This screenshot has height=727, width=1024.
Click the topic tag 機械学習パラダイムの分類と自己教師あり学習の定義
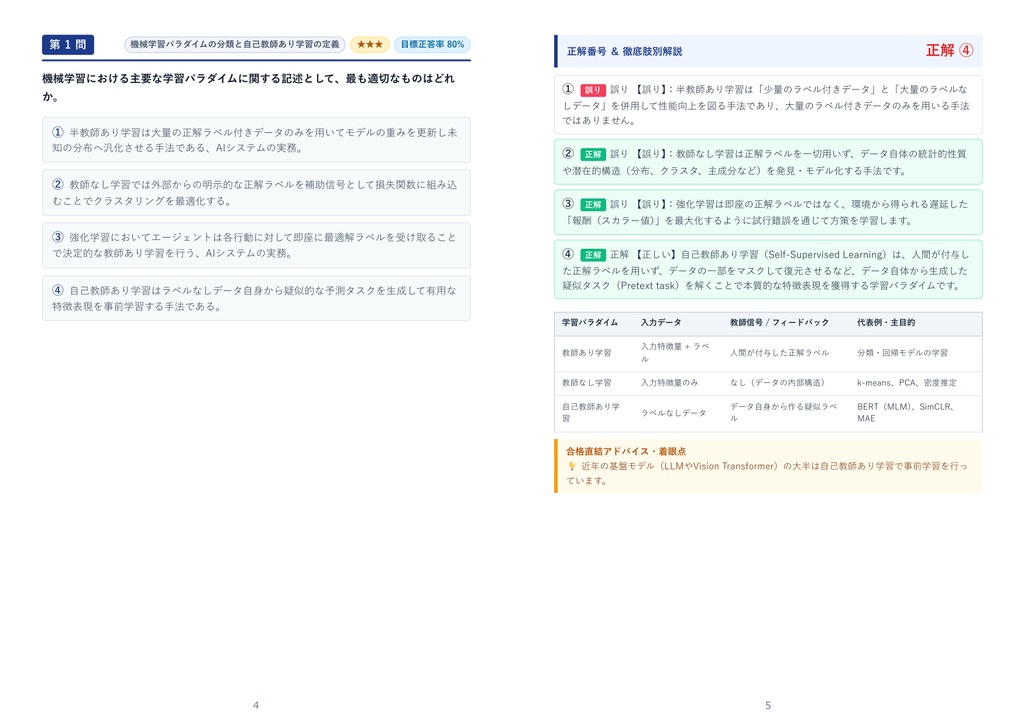[234, 44]
